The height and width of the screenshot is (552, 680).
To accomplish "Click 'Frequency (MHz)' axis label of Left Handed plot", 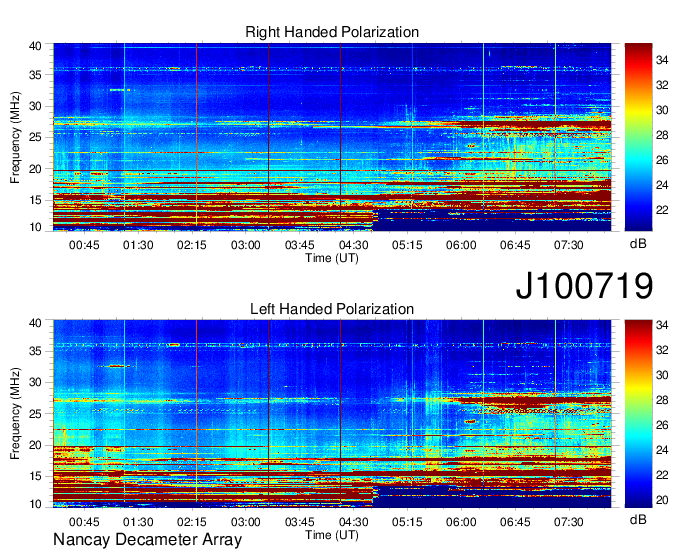I will tap(15, 414).
